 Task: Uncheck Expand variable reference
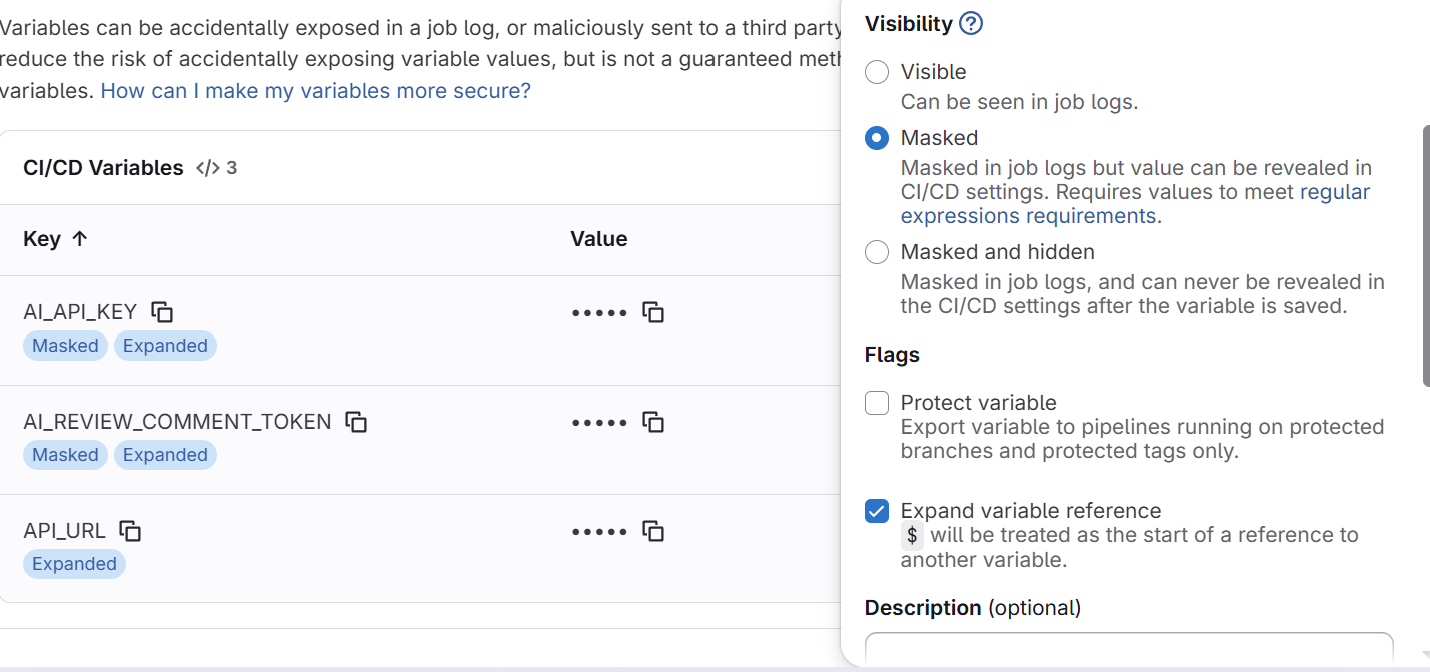tap(877, 511)
